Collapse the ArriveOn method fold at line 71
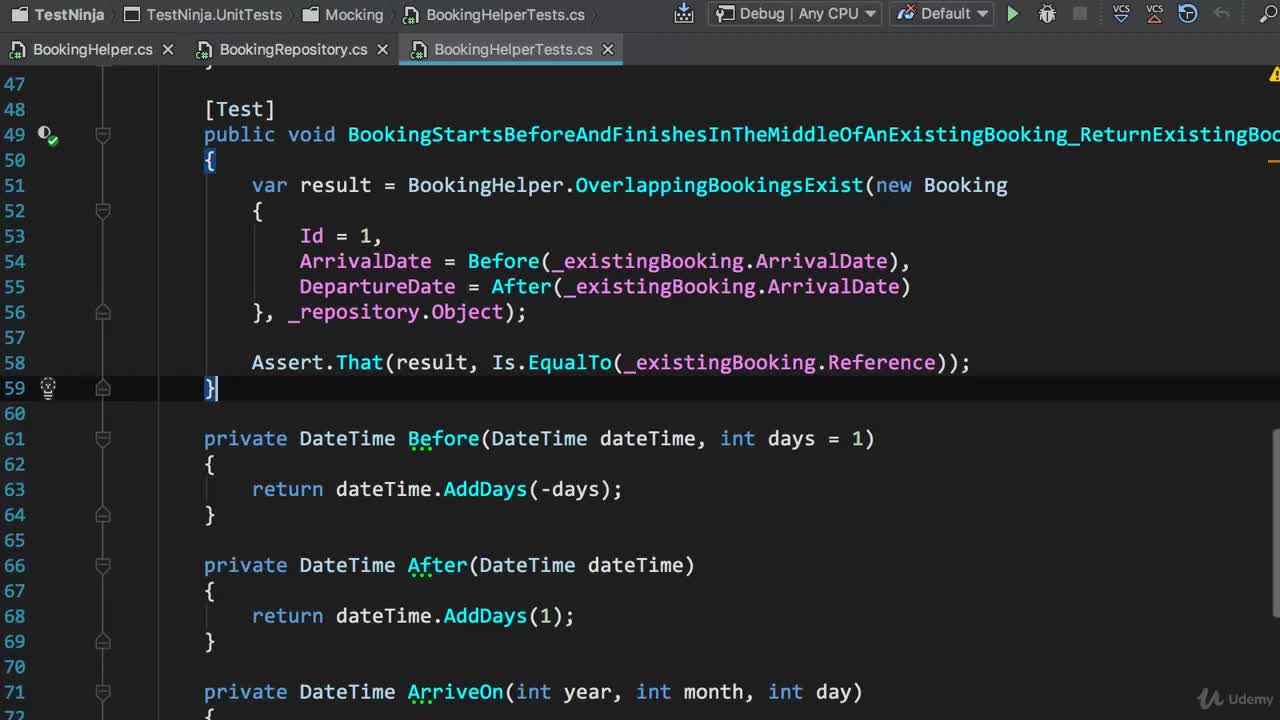 [x=103, y=692]
